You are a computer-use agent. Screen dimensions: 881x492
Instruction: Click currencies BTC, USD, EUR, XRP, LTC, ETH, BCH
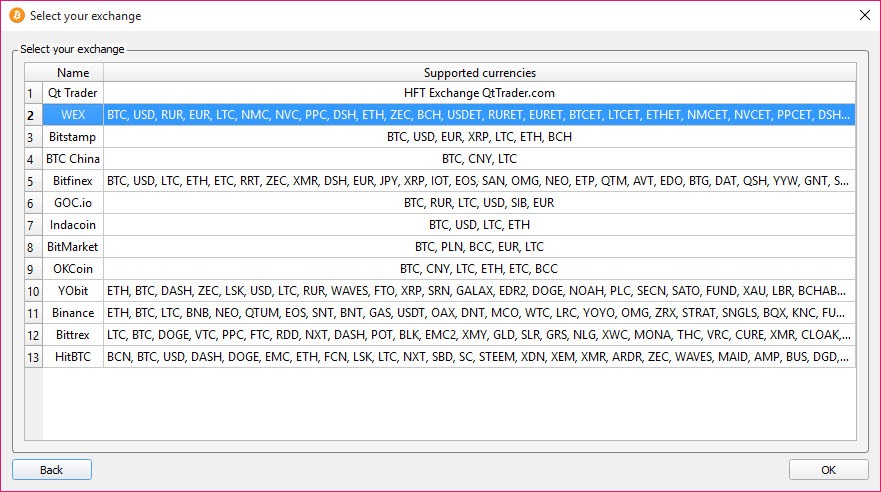[480, 136]
